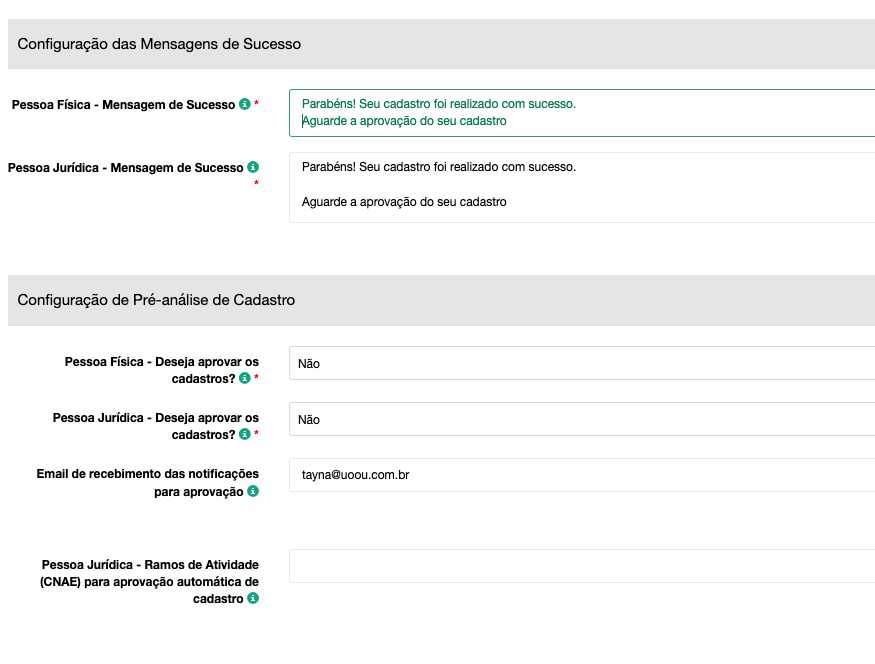This screenshot has height=664, width=875.
Task: Click info icon for Pessoa Jurídica aprovar cadastros
Action: click(x=244, y=434)
